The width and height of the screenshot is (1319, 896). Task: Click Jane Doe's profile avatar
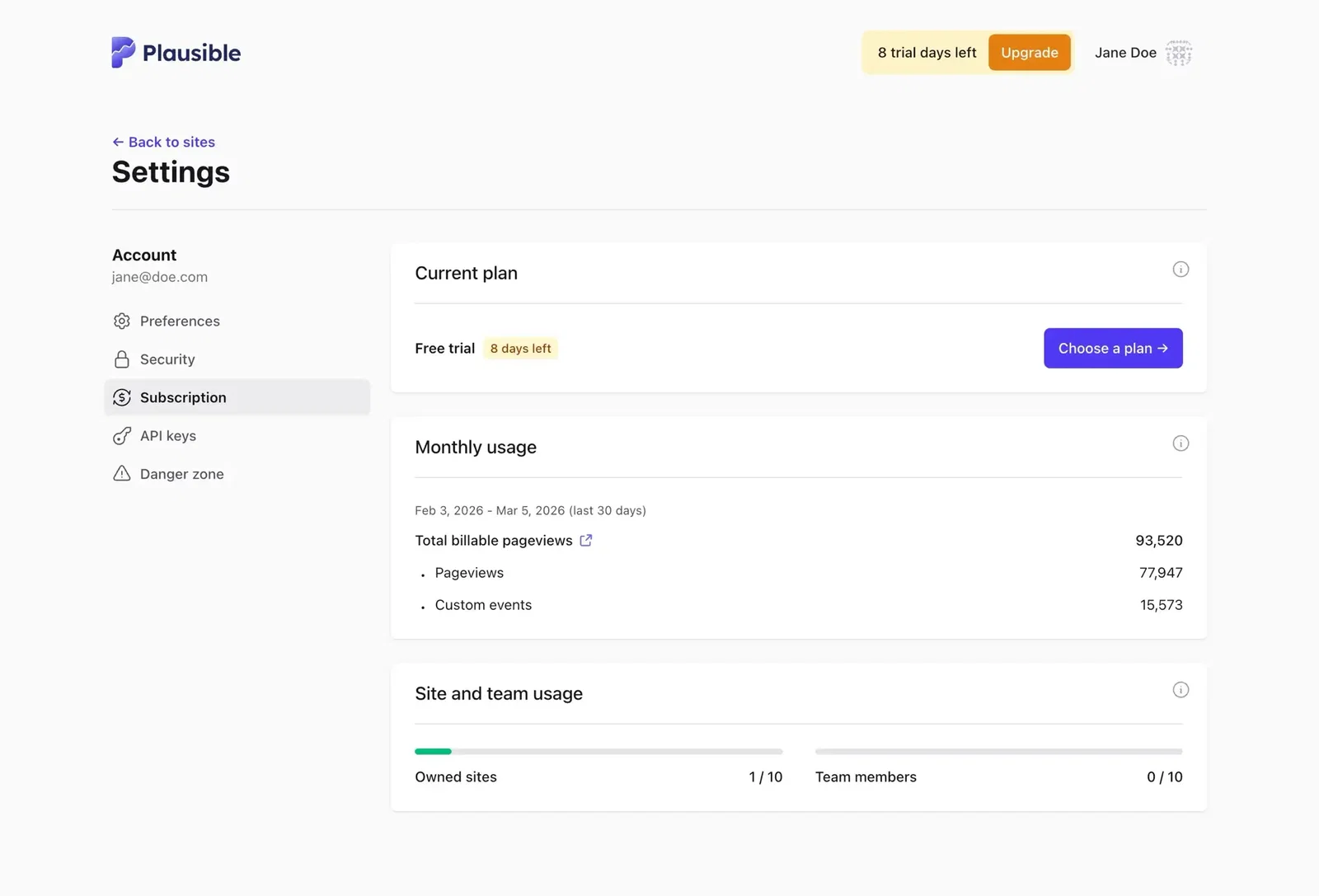click(x=1179, y=52)
